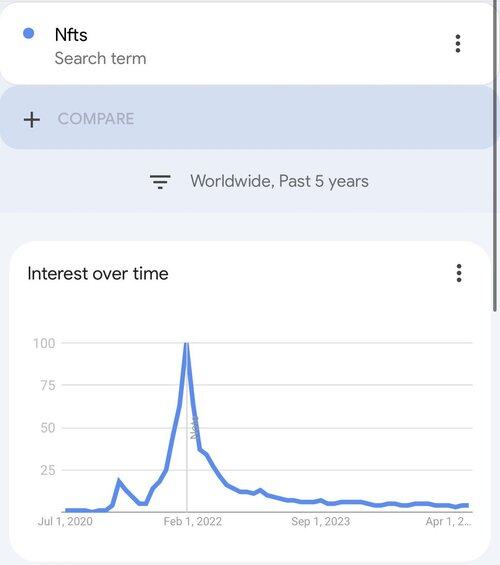Open Interest over time card options menu
This screenshot has height=565, width=500.
tap(459, 273)
